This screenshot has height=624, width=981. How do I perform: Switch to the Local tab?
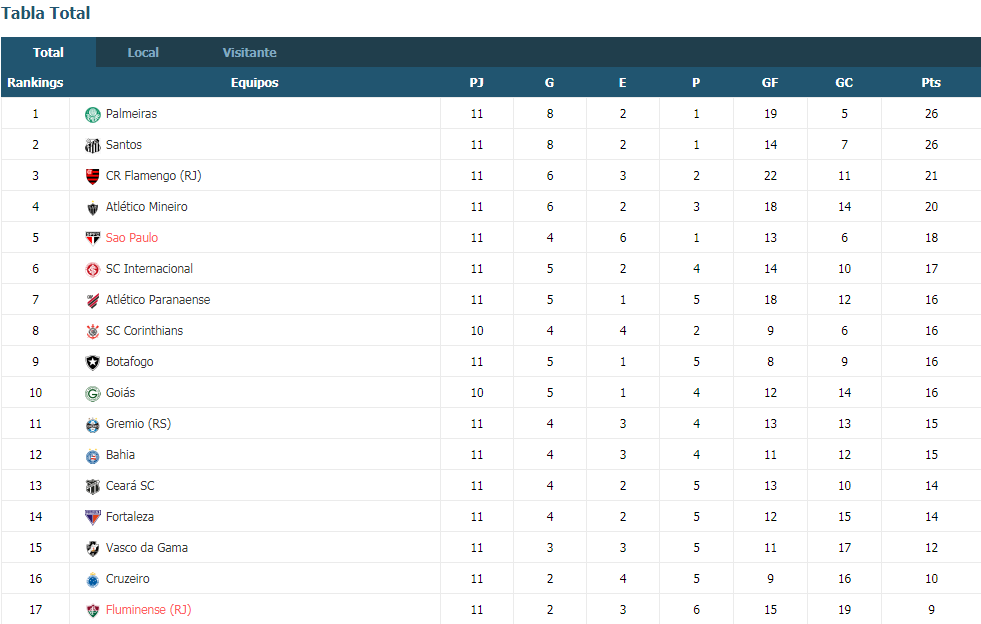(x=143, y=53)
